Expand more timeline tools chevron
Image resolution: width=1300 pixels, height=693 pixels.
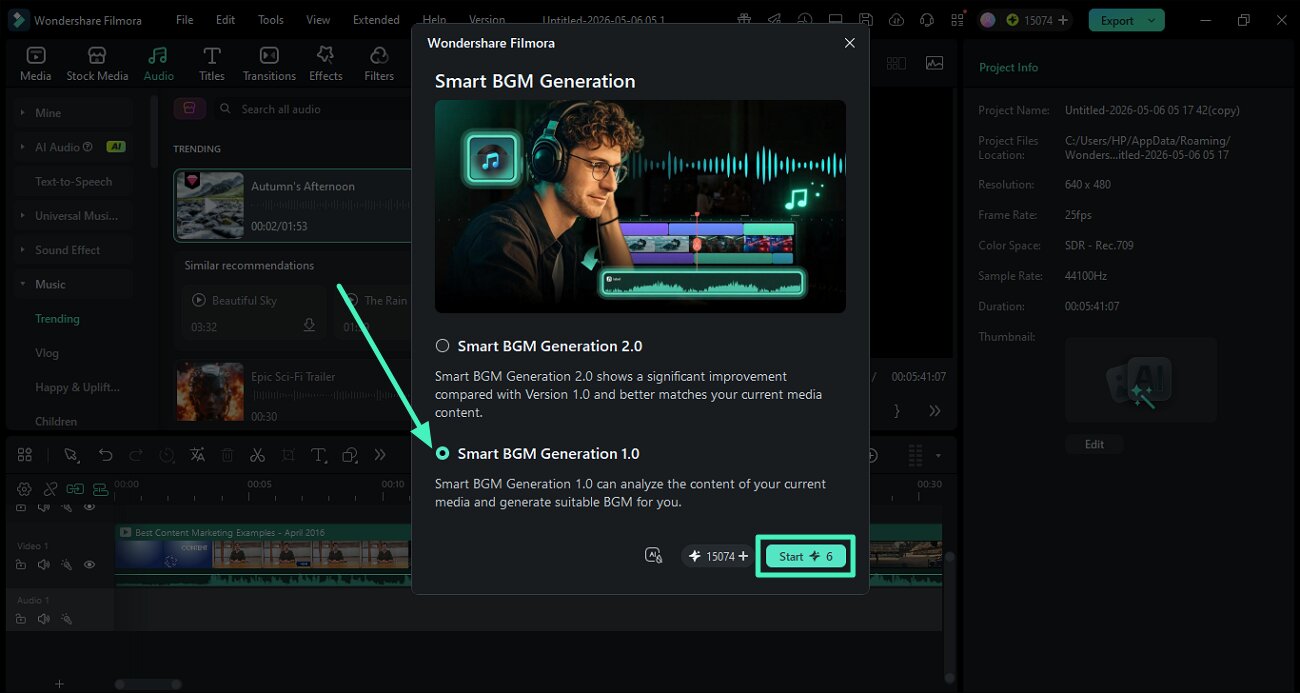click(380, 455)
